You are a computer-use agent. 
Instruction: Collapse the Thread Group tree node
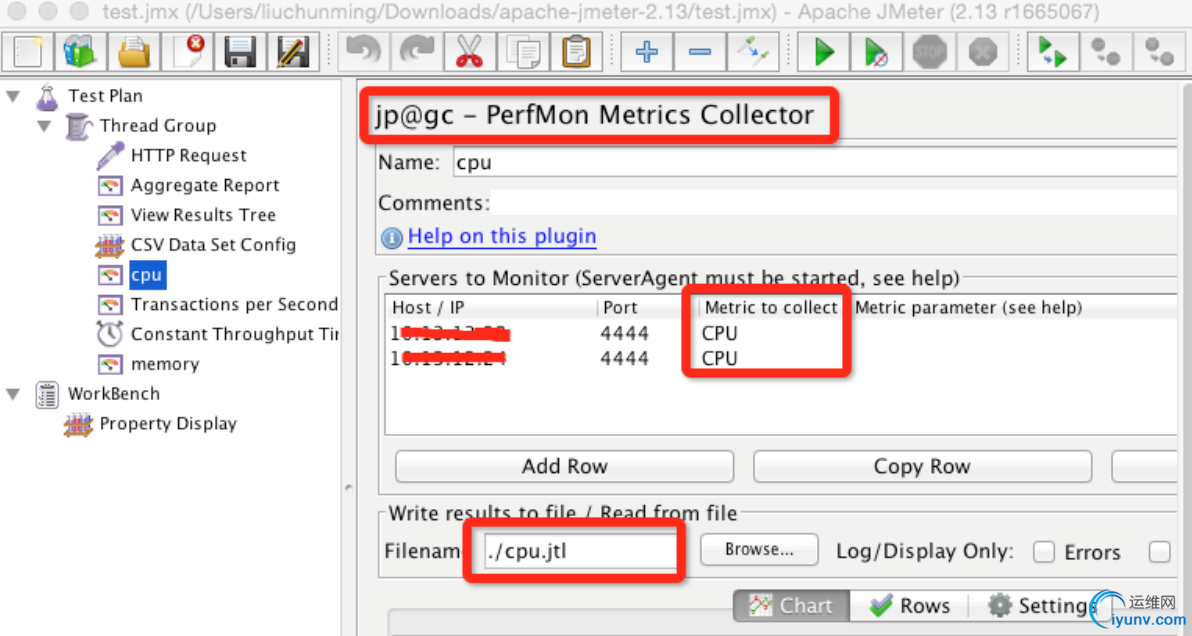pos(44,125)
